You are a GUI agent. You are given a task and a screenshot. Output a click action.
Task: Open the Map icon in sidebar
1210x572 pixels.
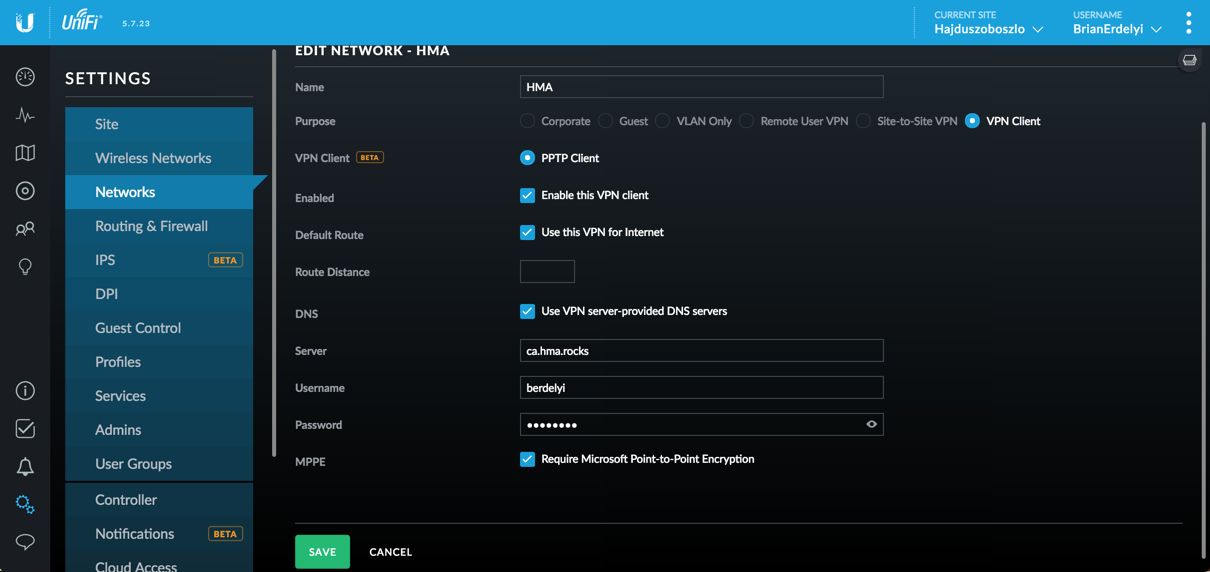point(25,153)
